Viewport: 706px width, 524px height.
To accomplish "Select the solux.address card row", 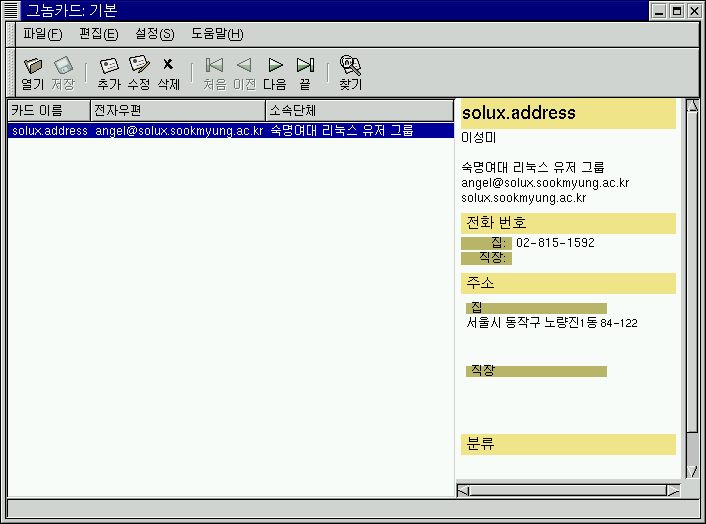I will click(x=231, y=131).
